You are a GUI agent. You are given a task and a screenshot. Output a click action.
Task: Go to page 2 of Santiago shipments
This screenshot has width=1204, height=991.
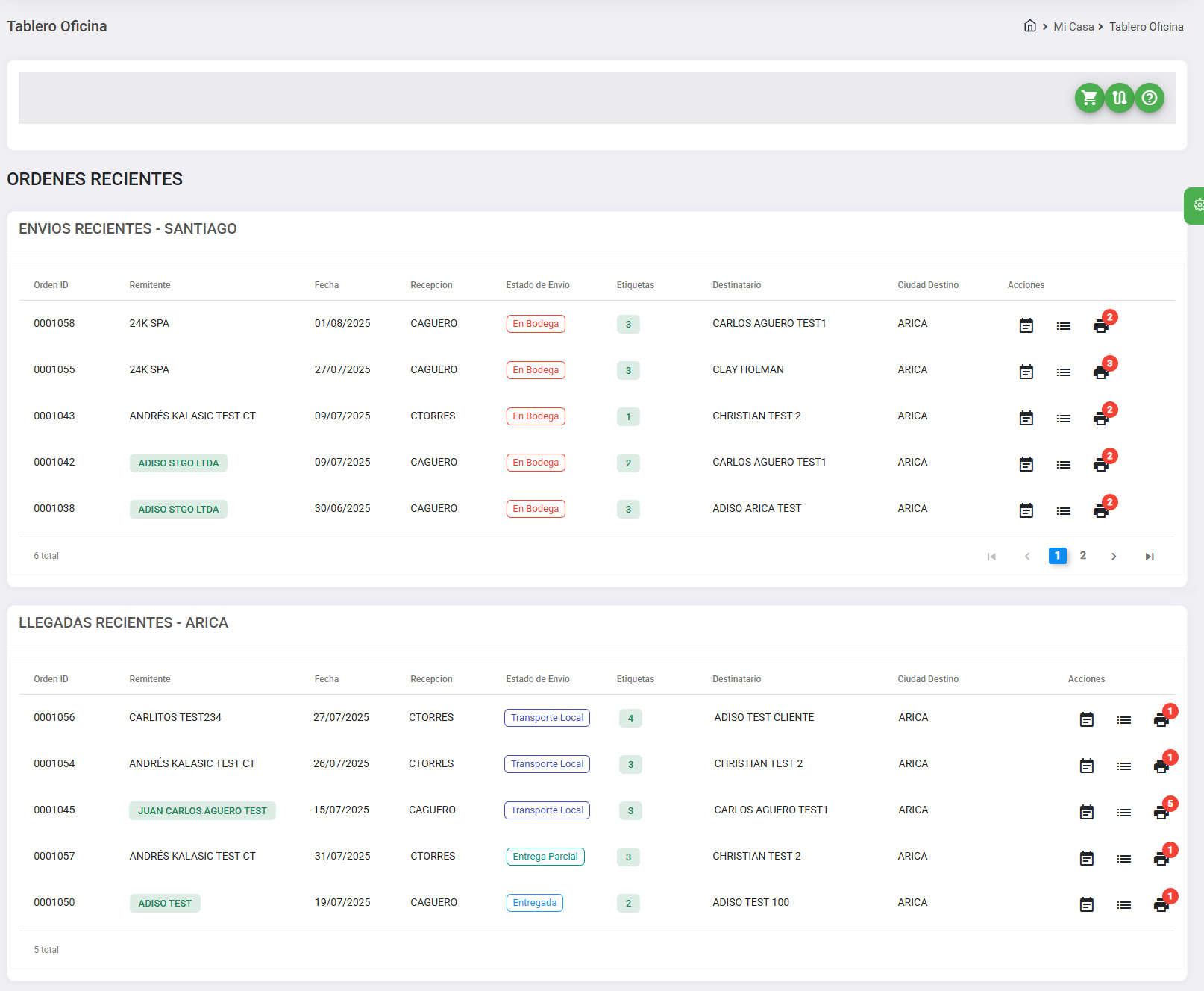pyautogui.click(x=1082, y=556)
